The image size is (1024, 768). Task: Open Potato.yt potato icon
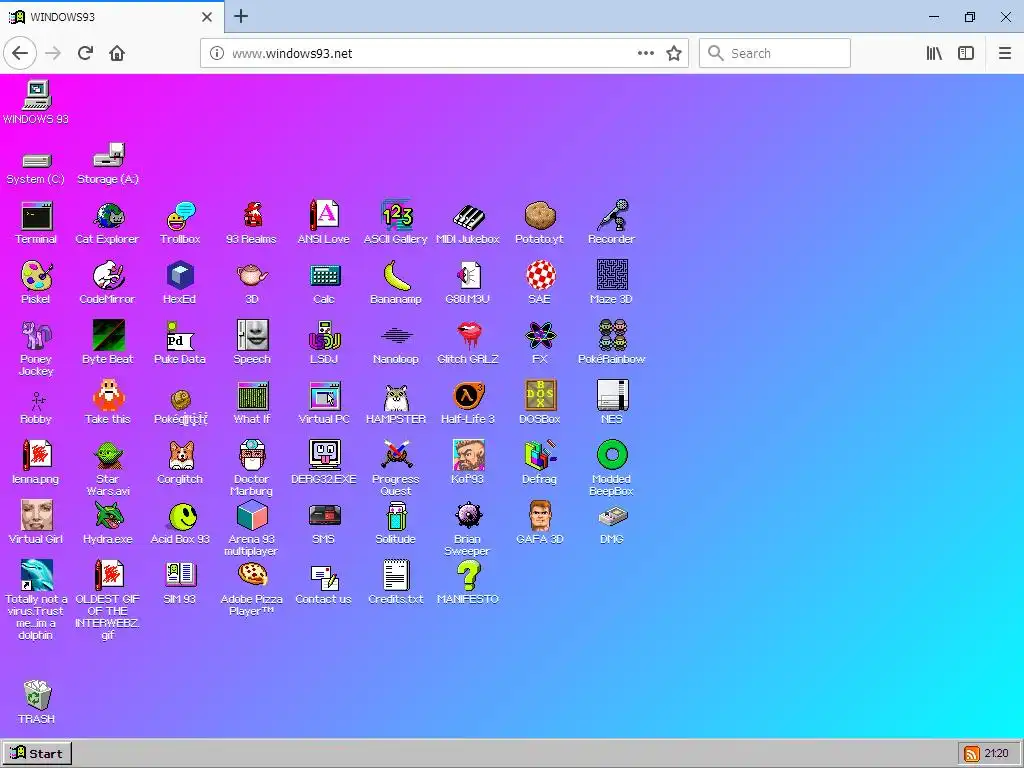click(x=540, y=216)
